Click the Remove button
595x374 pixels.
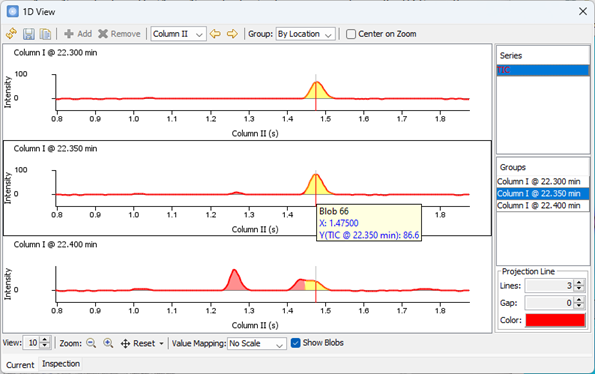pyautogui.click(x=119, y=34)
